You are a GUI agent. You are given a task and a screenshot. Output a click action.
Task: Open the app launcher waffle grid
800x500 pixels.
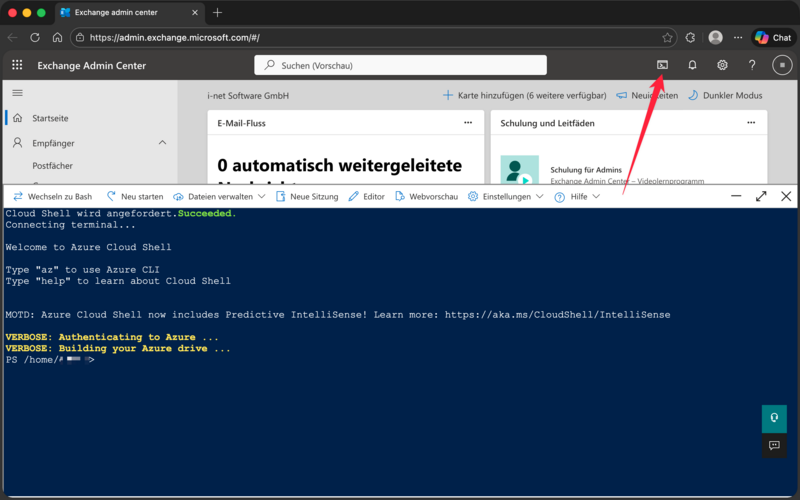click(17, 65)
